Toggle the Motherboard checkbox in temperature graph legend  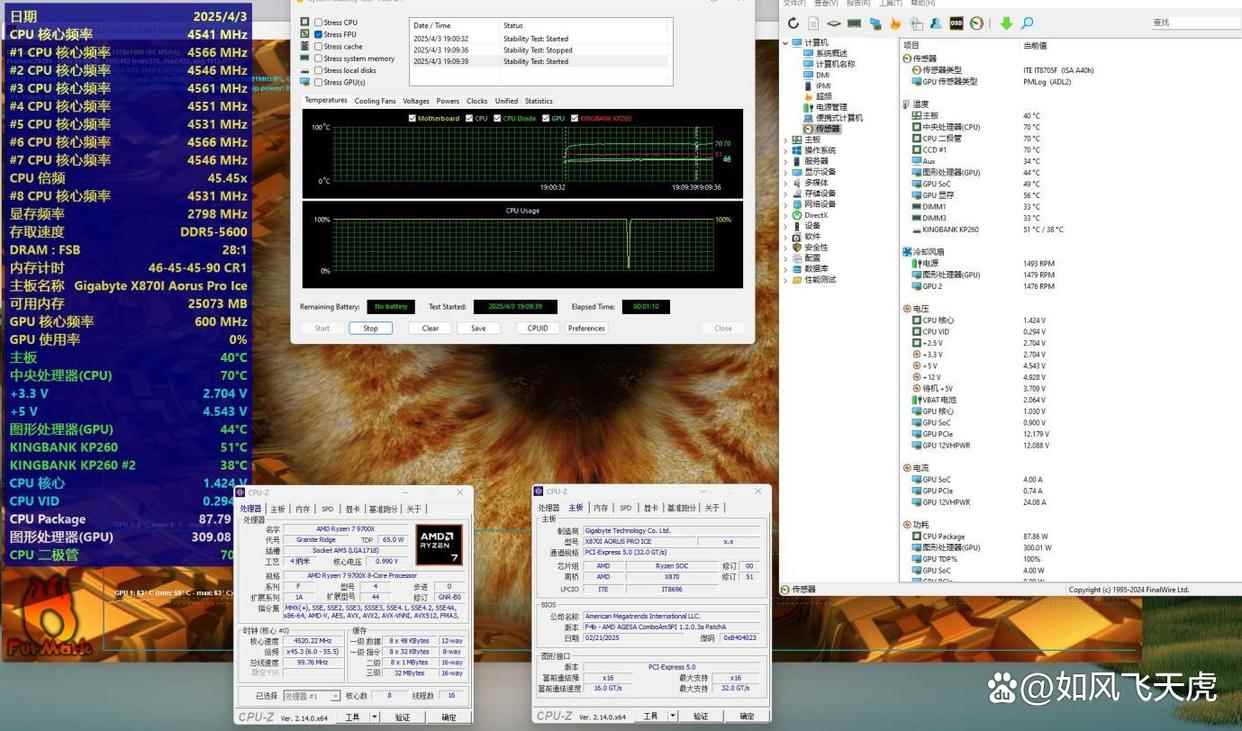pos(413,118)
